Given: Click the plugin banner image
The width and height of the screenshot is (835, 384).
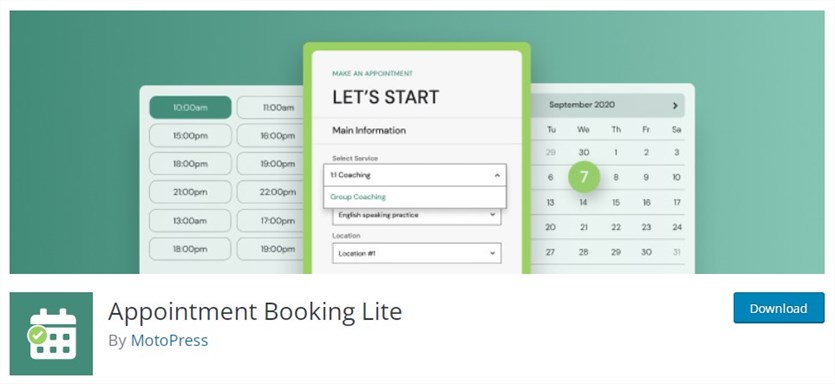Looking at the screenshot, I should click(417, 142).
